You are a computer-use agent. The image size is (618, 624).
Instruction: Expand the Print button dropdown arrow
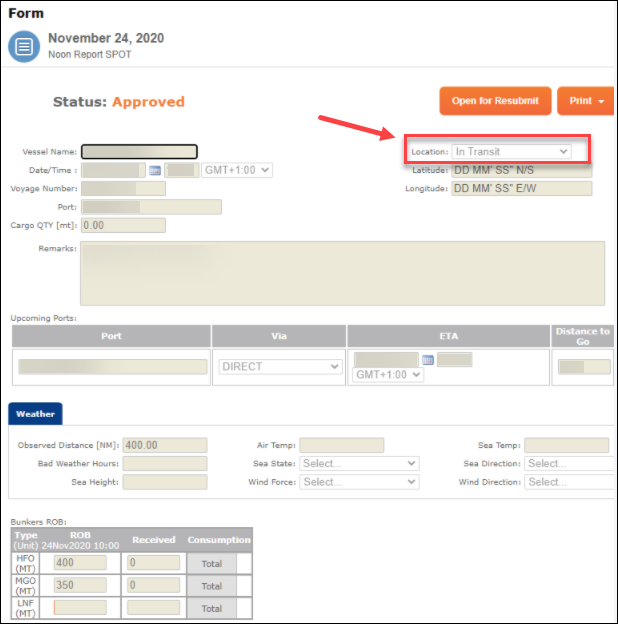(602, 101)
